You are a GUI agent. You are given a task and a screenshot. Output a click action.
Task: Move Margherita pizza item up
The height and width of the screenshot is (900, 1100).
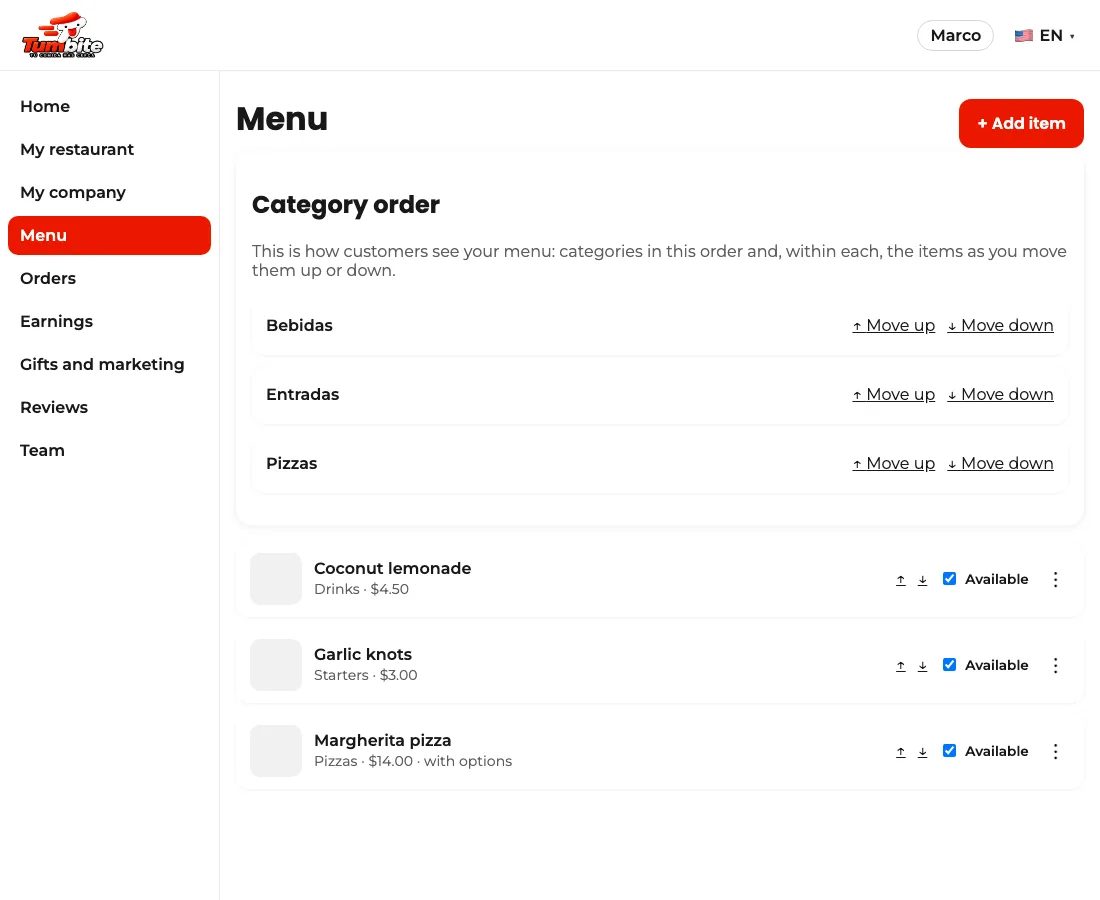[x=901, y=752]
